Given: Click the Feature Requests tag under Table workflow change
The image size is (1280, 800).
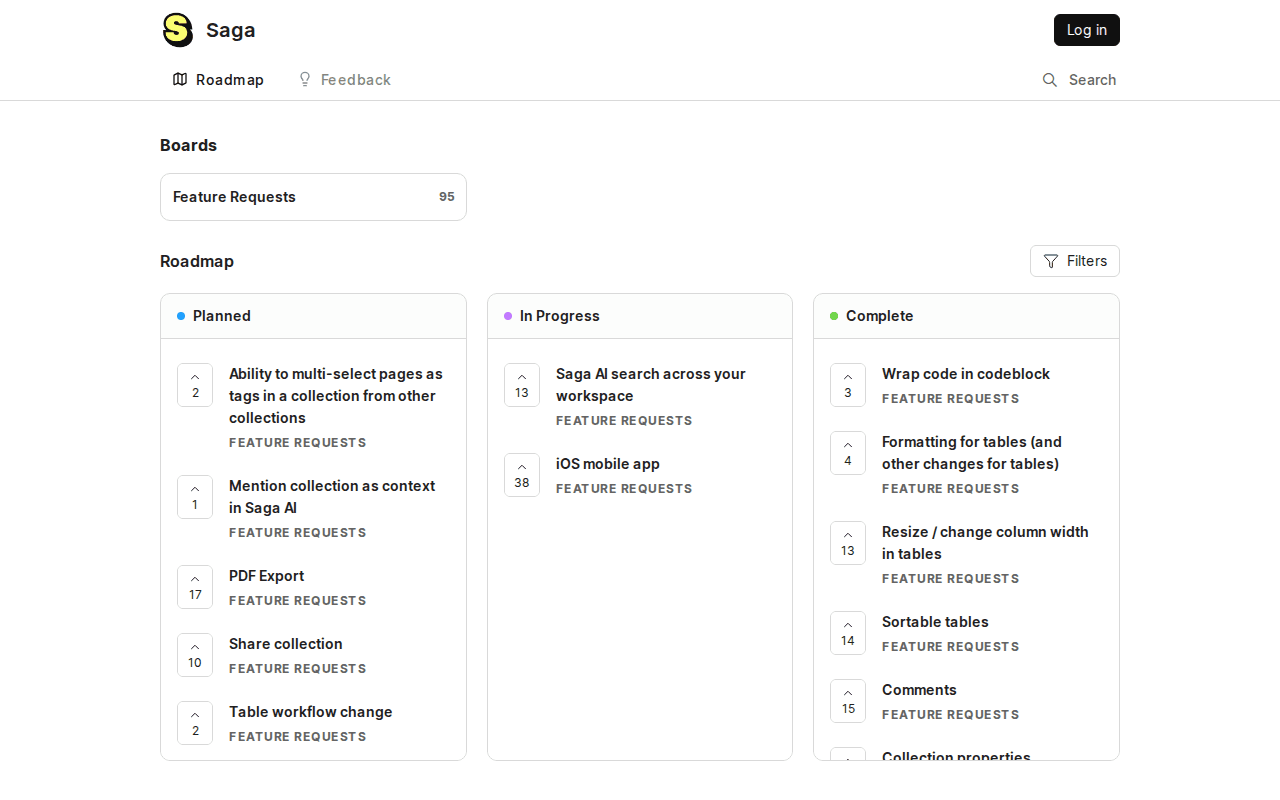Looking at the screenshot, I should point(298,737).
